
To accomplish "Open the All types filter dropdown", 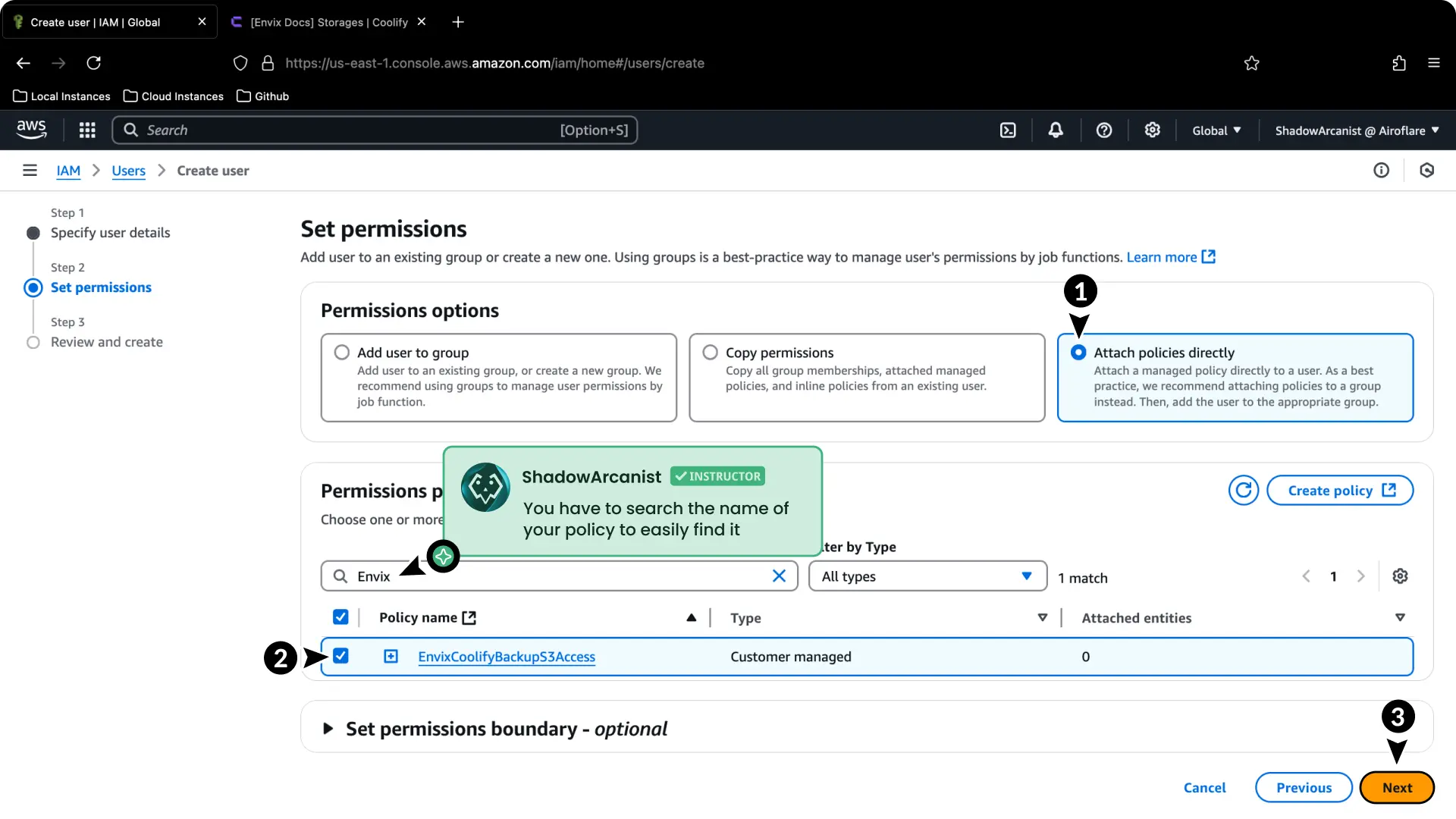I will [927, 576].
